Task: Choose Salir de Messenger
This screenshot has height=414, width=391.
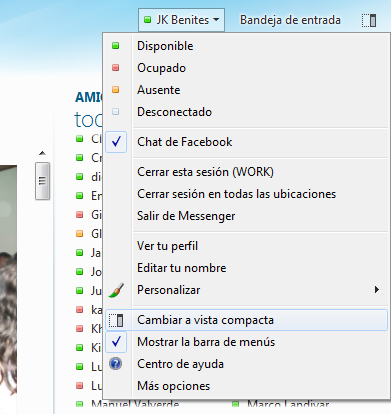Action: click(247, 216)
